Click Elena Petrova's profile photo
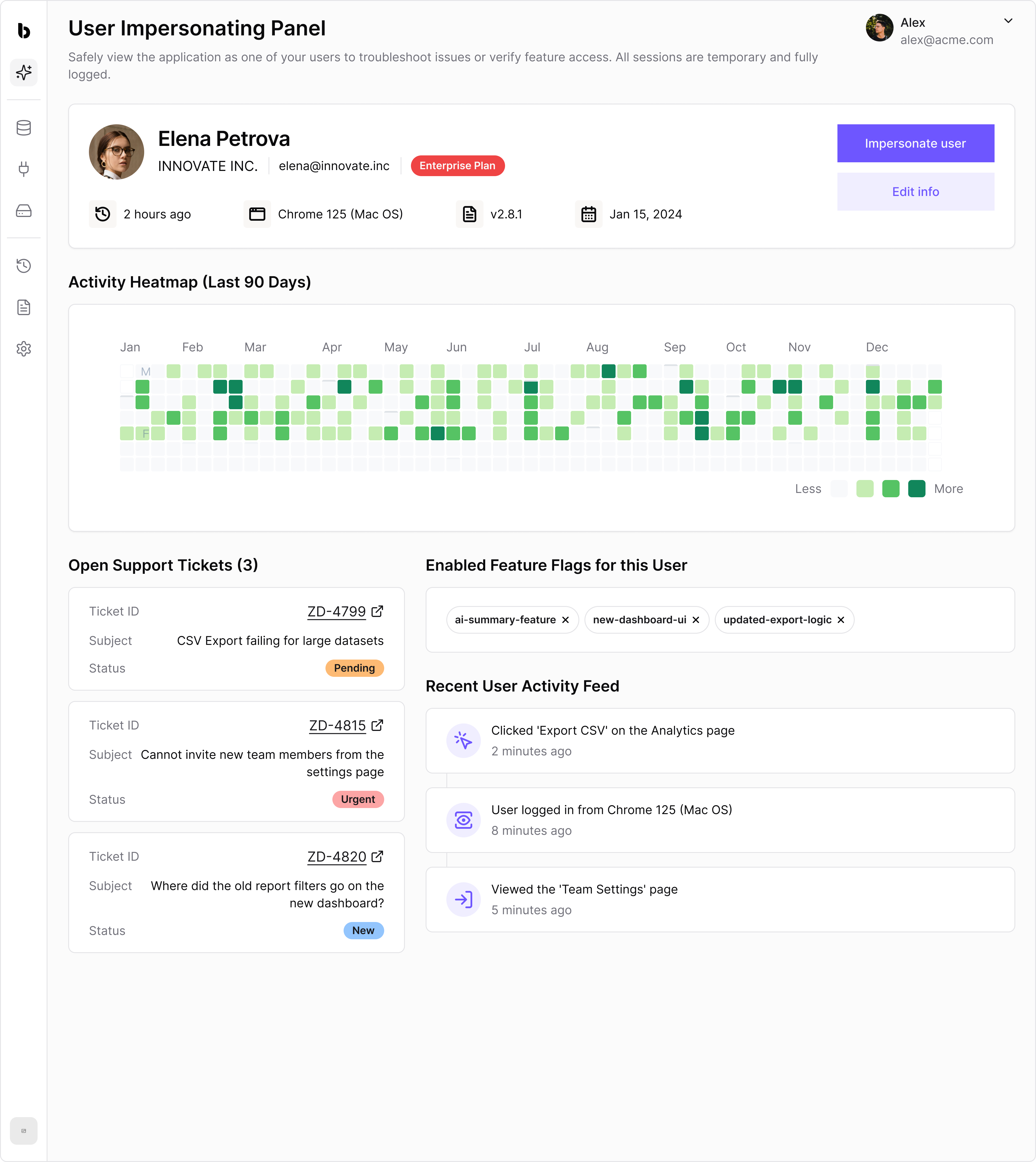 coord(117,152)
